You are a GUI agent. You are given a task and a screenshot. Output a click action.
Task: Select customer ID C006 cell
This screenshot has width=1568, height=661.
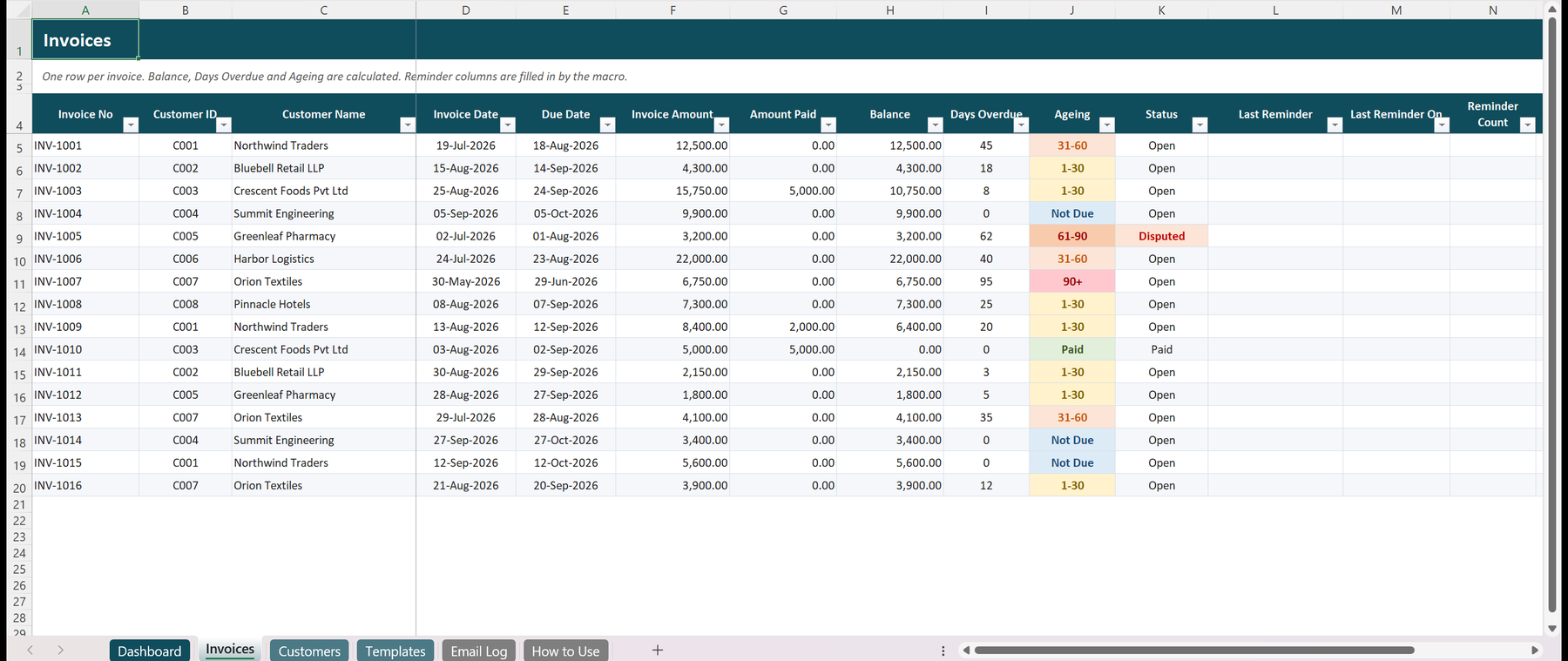click(186, 259)
